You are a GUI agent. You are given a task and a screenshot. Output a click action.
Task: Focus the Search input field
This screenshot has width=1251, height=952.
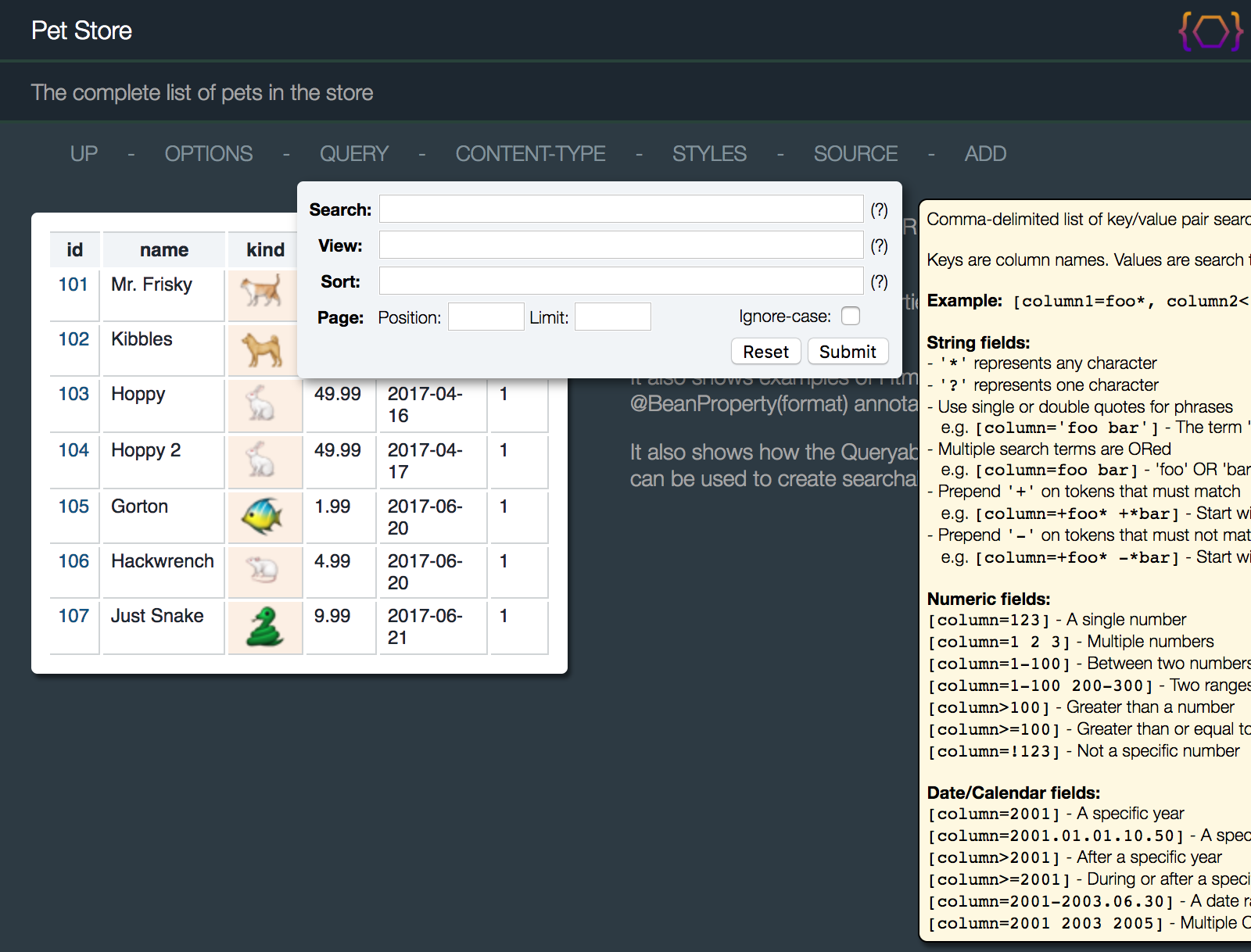(622, 209)
